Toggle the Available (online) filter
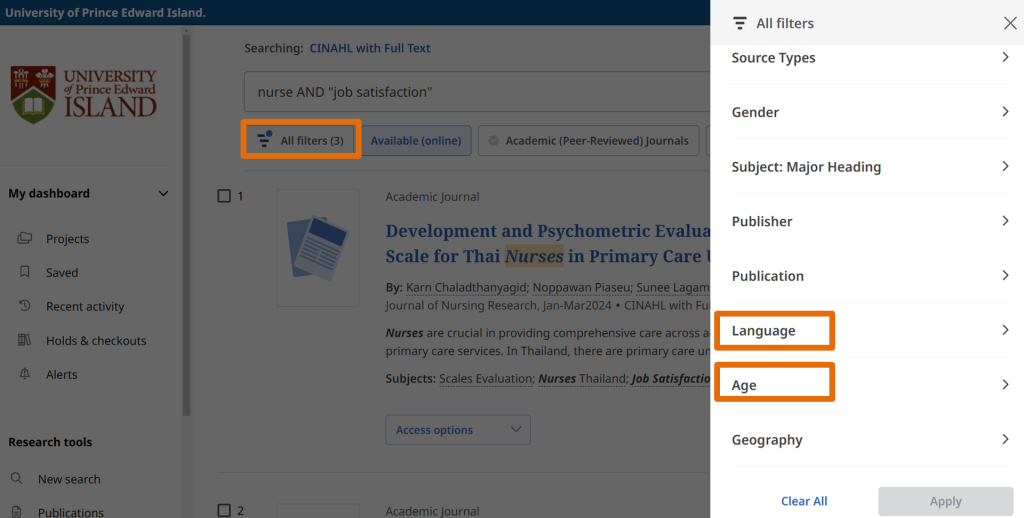This screenshot has height=518, width=1024. [x=416, y=141]
